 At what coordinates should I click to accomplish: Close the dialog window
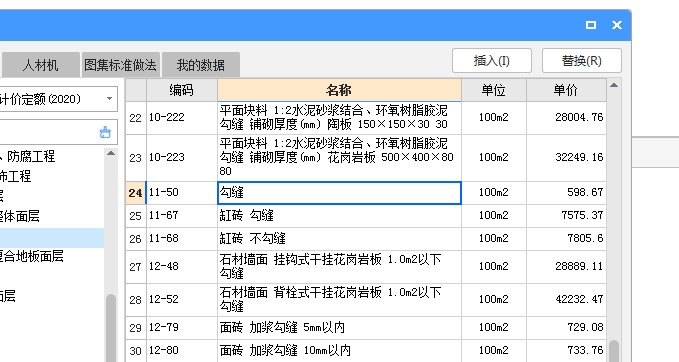(617, 25)
